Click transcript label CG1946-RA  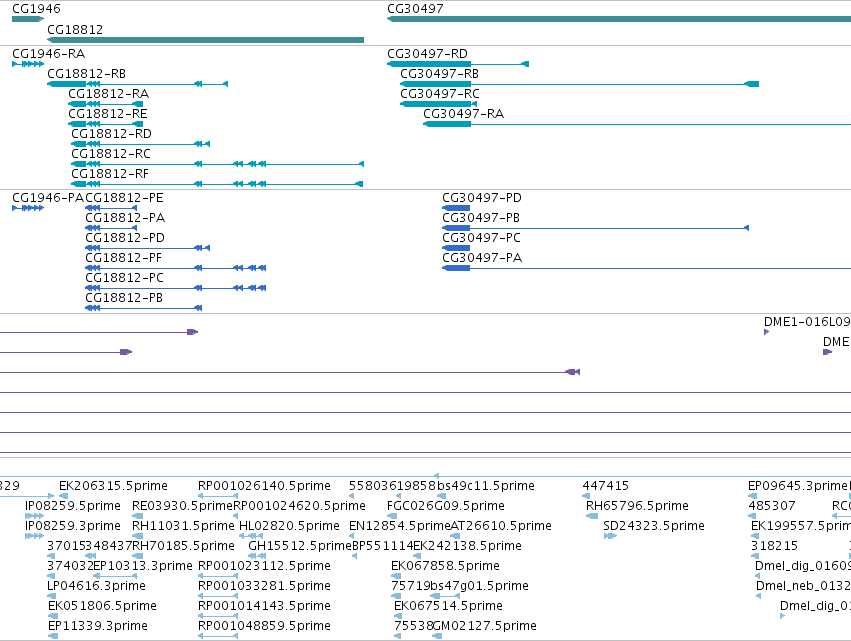tap(48, 54)
